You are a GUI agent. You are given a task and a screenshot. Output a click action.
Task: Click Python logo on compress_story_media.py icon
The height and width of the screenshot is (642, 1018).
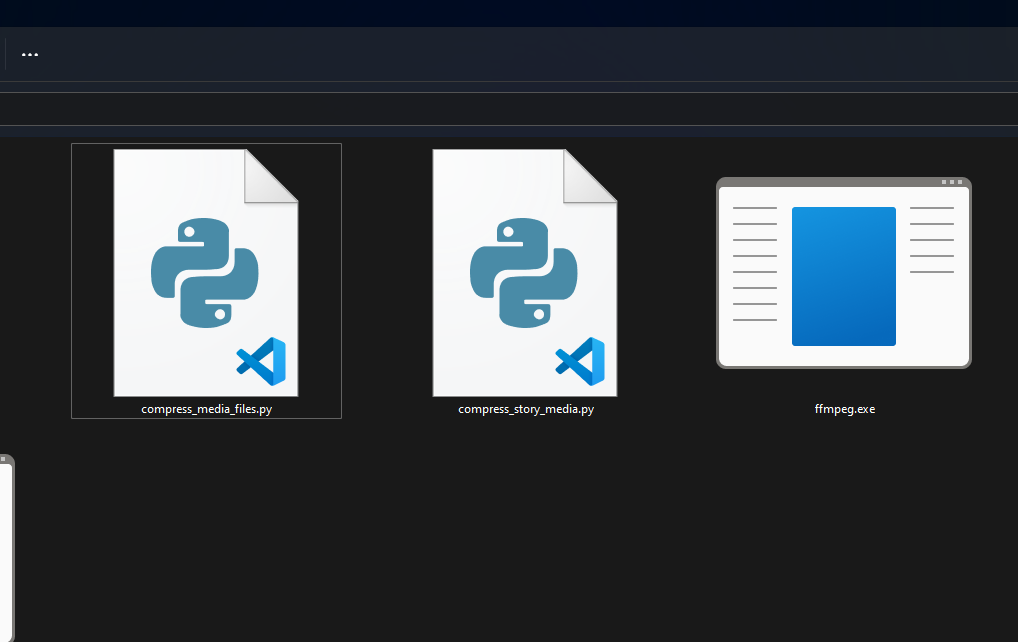[523, 273]
